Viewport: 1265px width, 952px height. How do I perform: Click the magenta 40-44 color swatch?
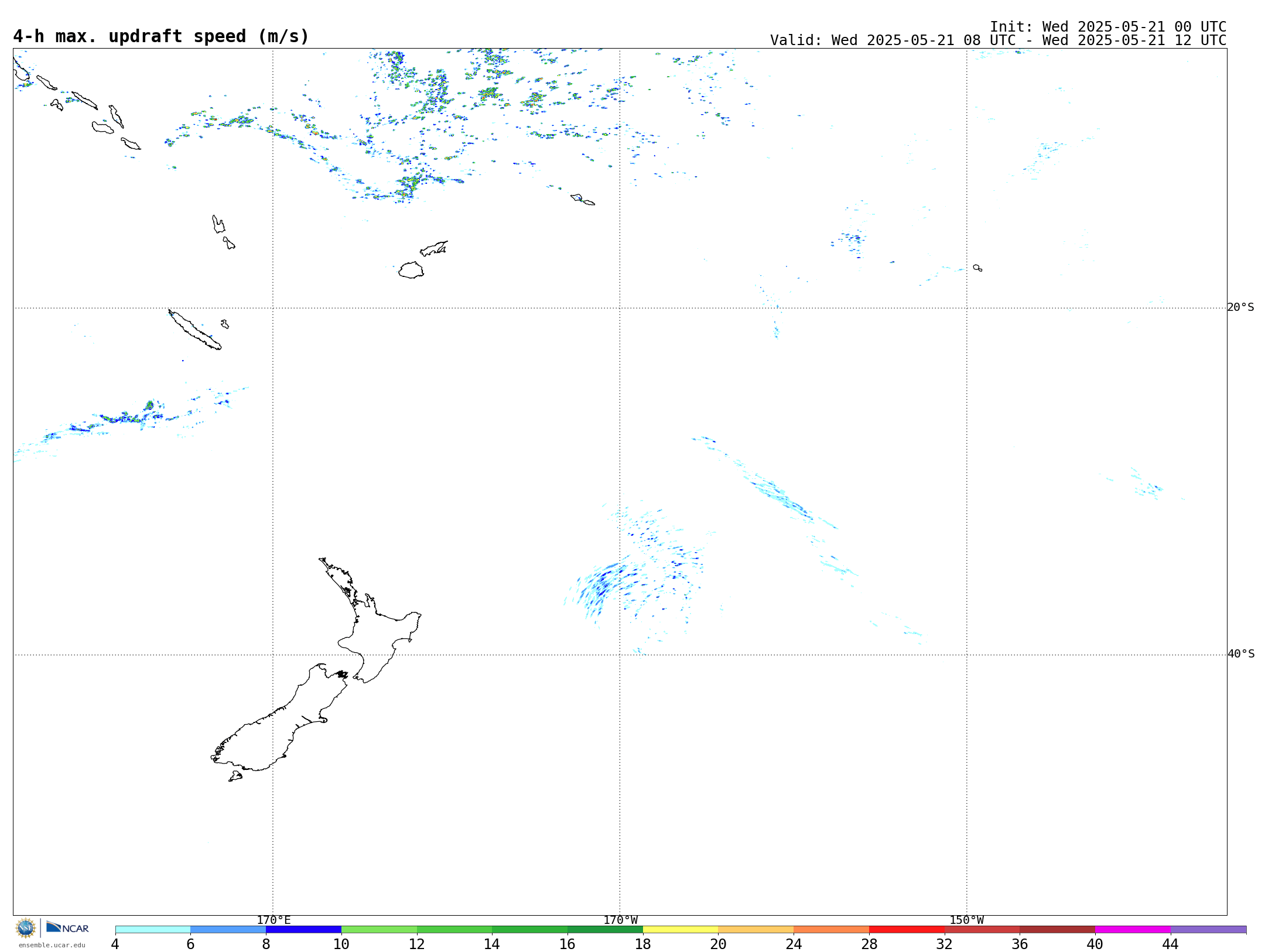point(1133,930)
